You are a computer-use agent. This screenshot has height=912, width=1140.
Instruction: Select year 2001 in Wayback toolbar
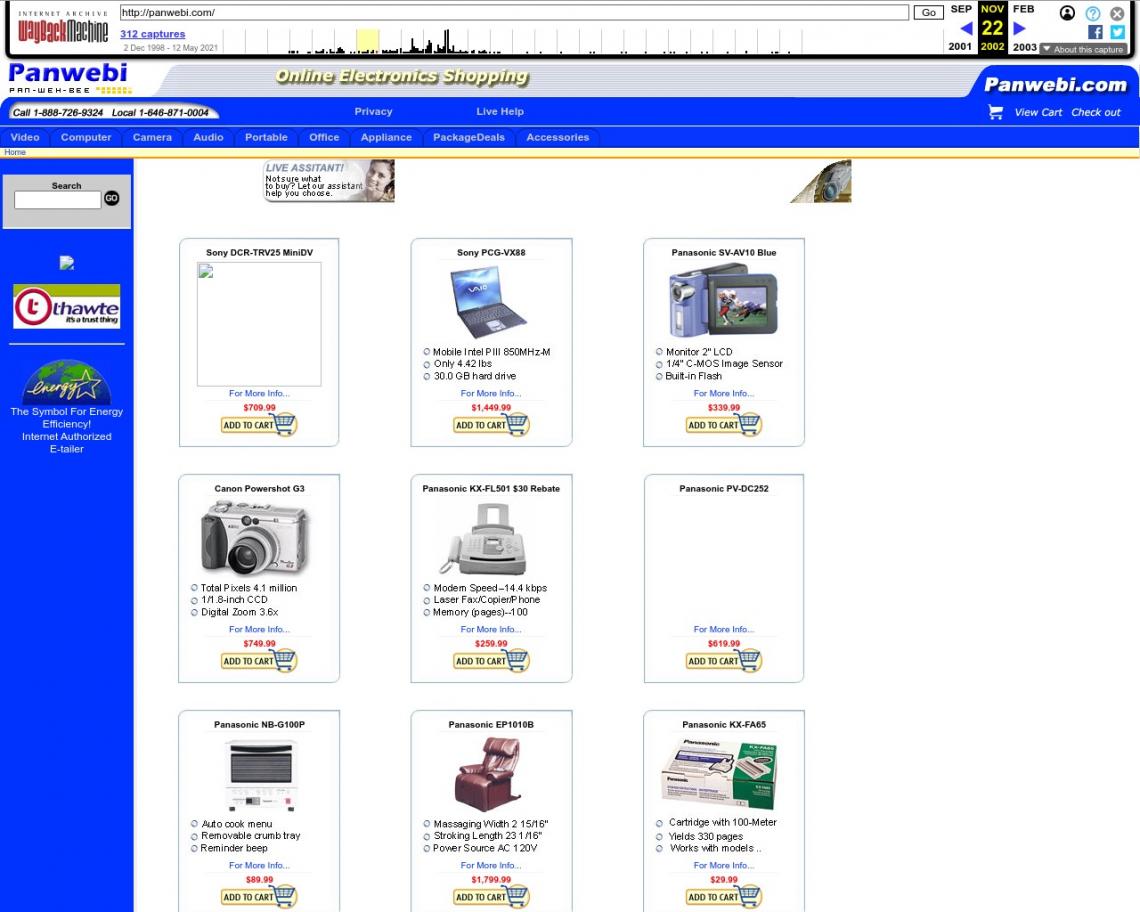960,47
